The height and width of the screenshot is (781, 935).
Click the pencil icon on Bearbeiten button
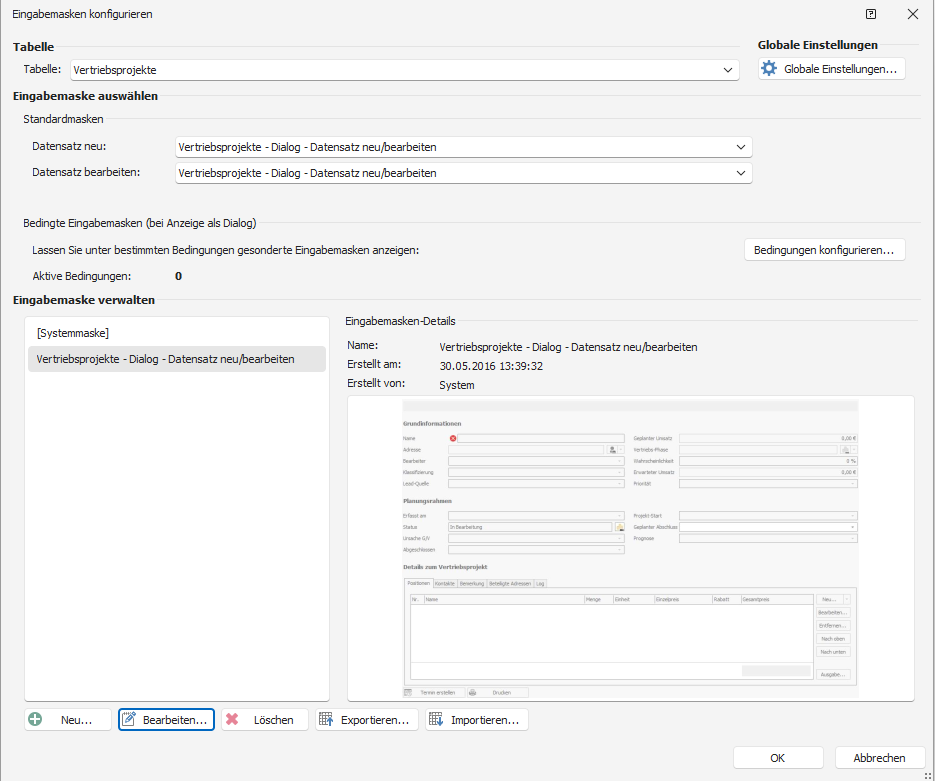pos(129,720)
